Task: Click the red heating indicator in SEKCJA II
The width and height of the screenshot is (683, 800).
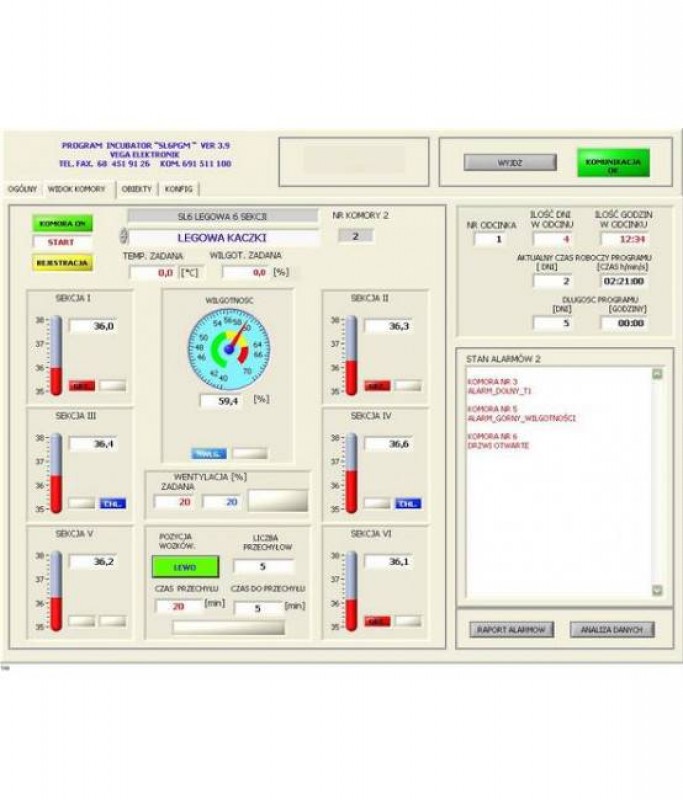Action: point(377,386)
